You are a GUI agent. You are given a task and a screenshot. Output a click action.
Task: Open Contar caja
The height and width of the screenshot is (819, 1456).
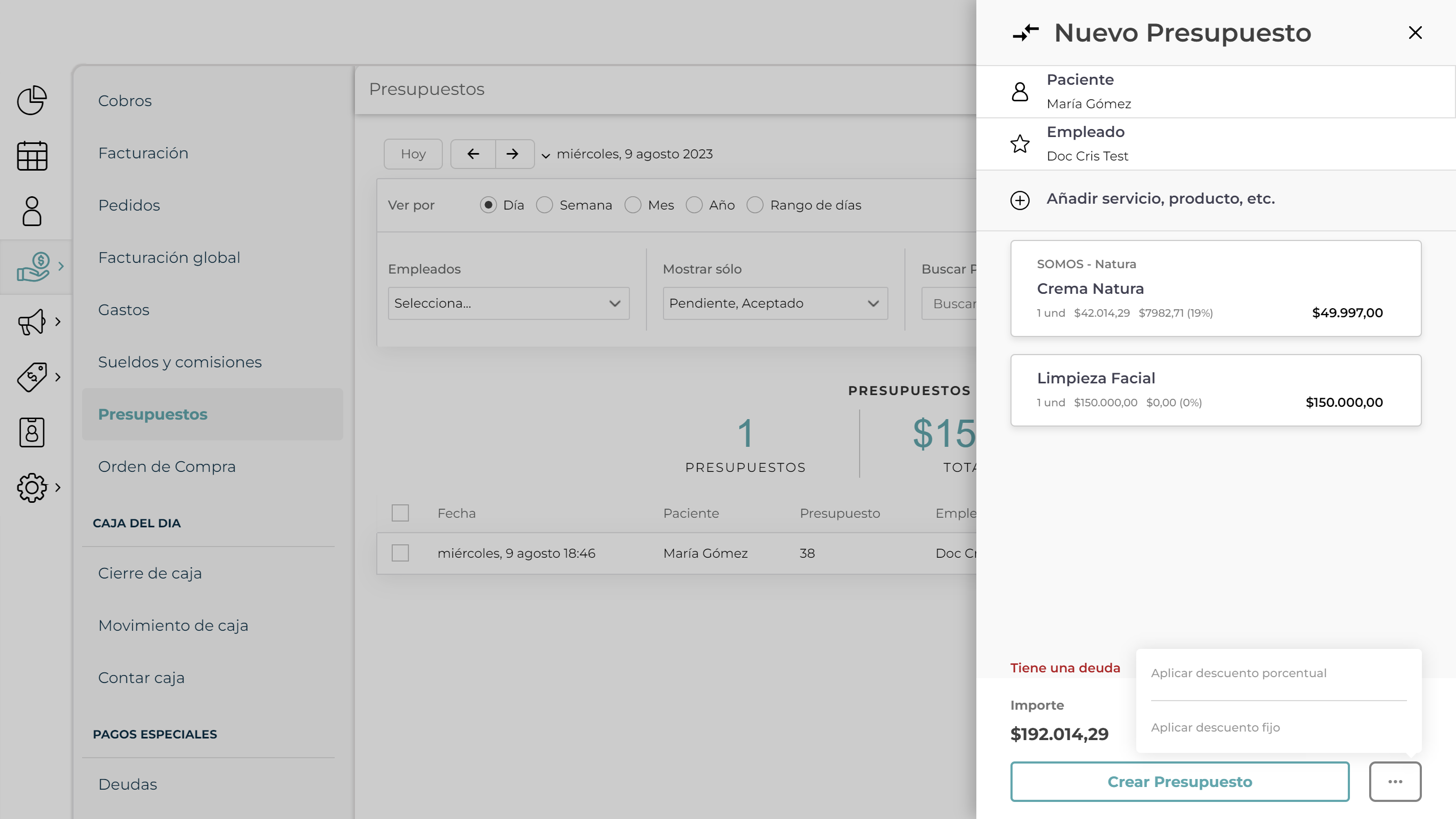tap(141, 678)
